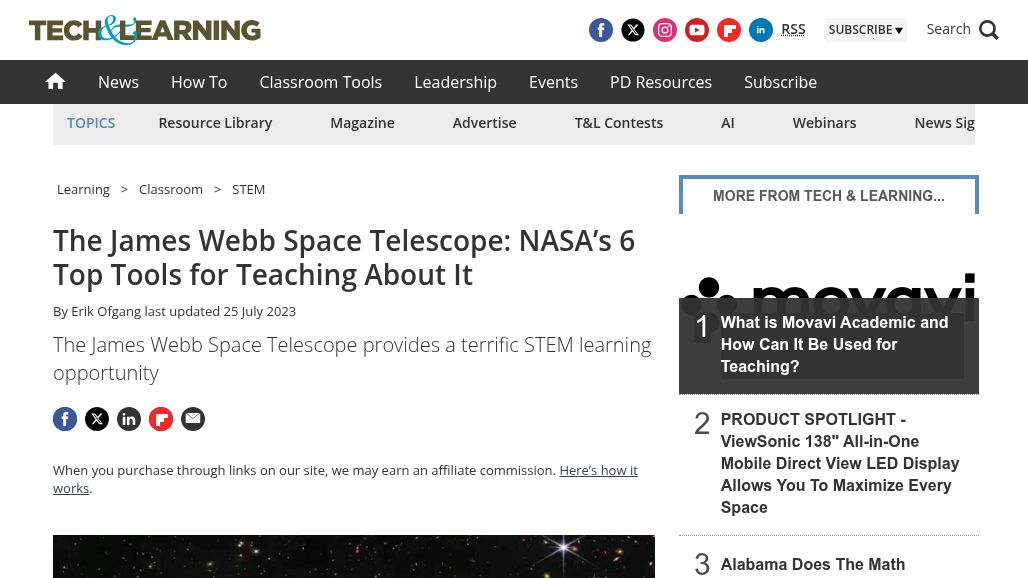Screen dimensions: 1028x578
Task: Open the 'Here's how it works' link
Action: [598, 470]
